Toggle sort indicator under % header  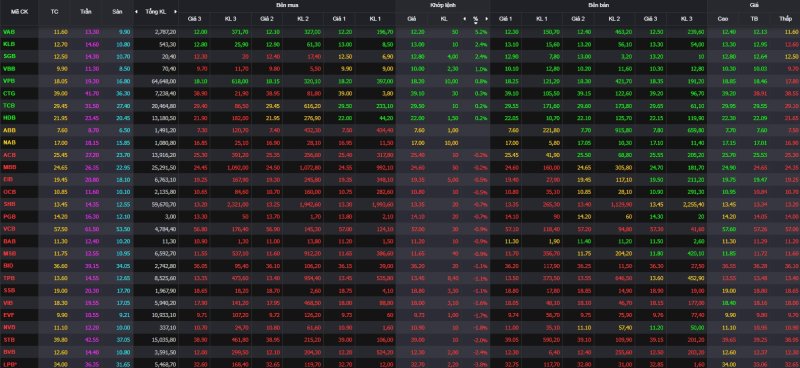coord(476,22)
